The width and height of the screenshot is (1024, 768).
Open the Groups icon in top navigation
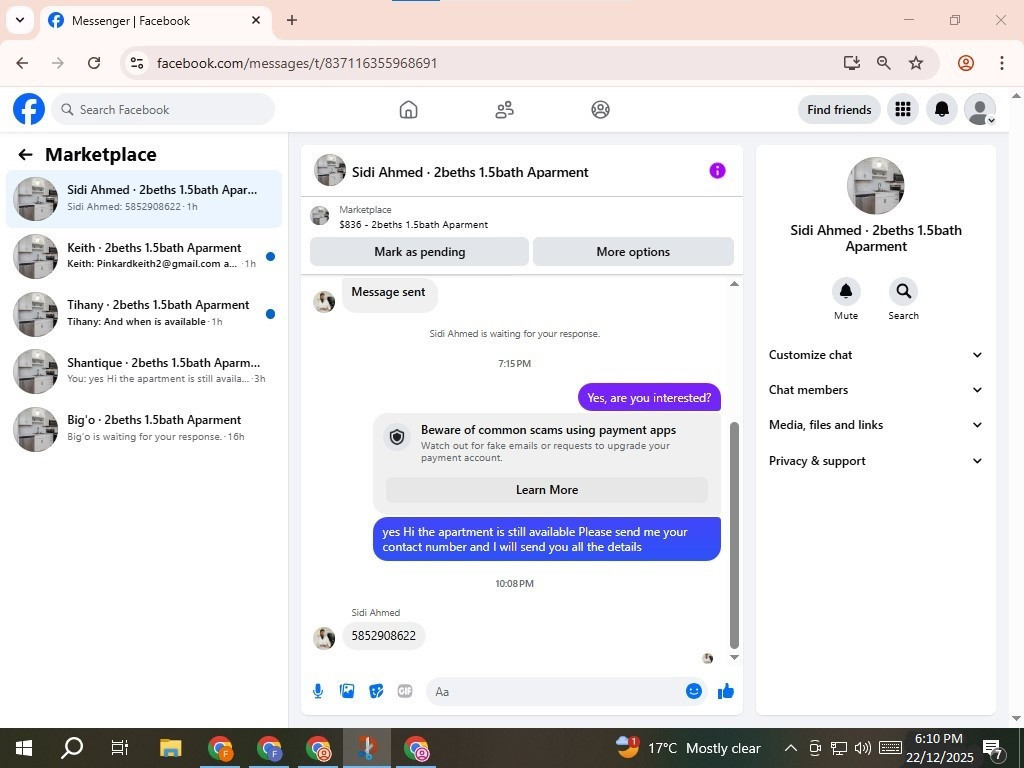600,110
